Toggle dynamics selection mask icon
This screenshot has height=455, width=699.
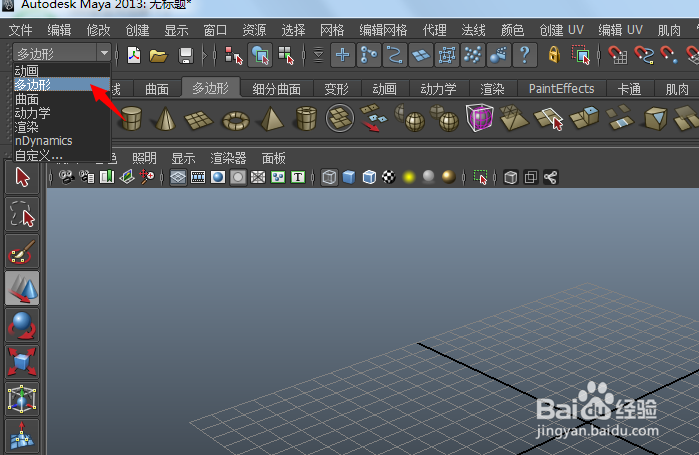point(473,55)
